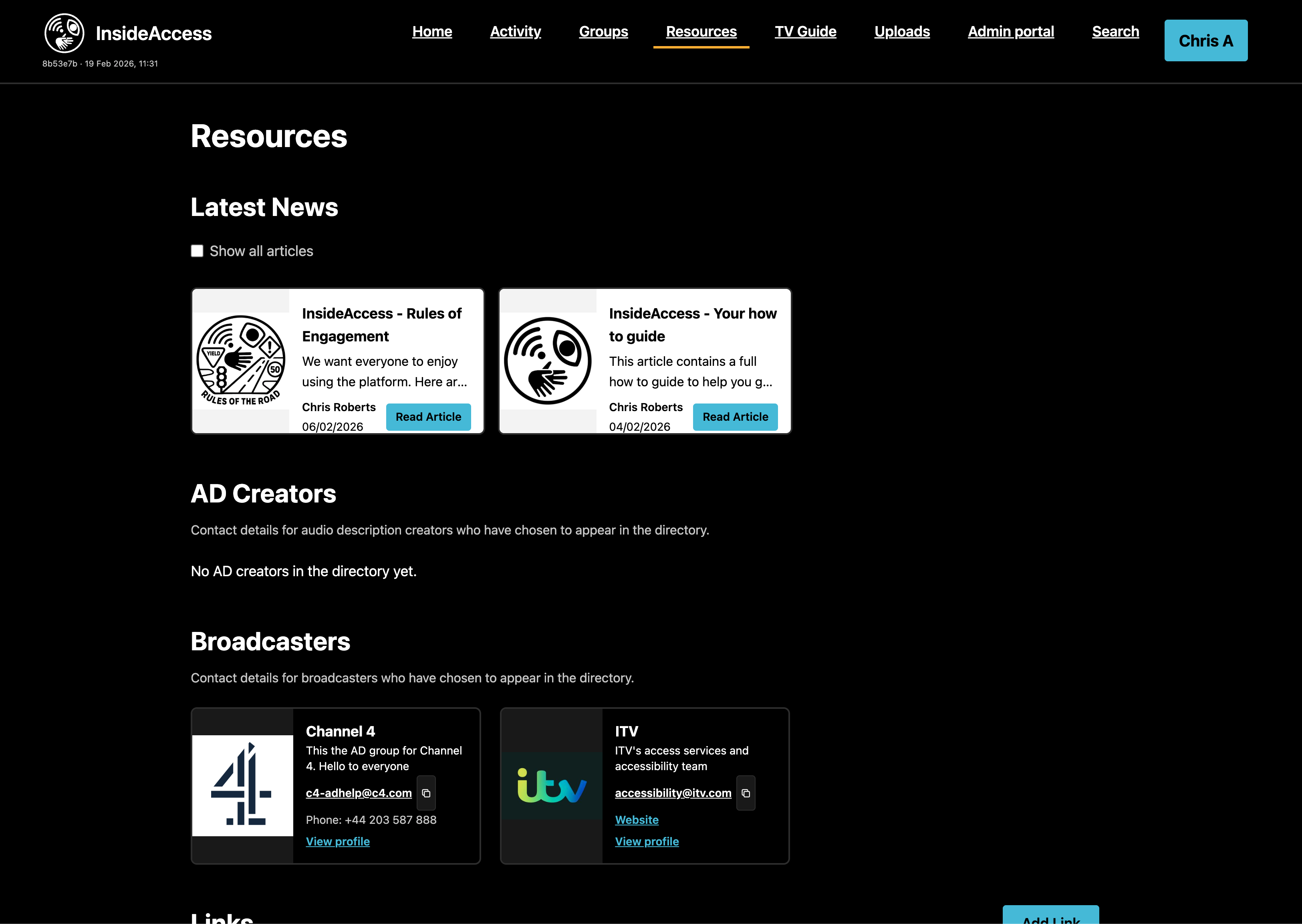View Channel 4's profile
1302x924 pixels.
pos(338,841)
